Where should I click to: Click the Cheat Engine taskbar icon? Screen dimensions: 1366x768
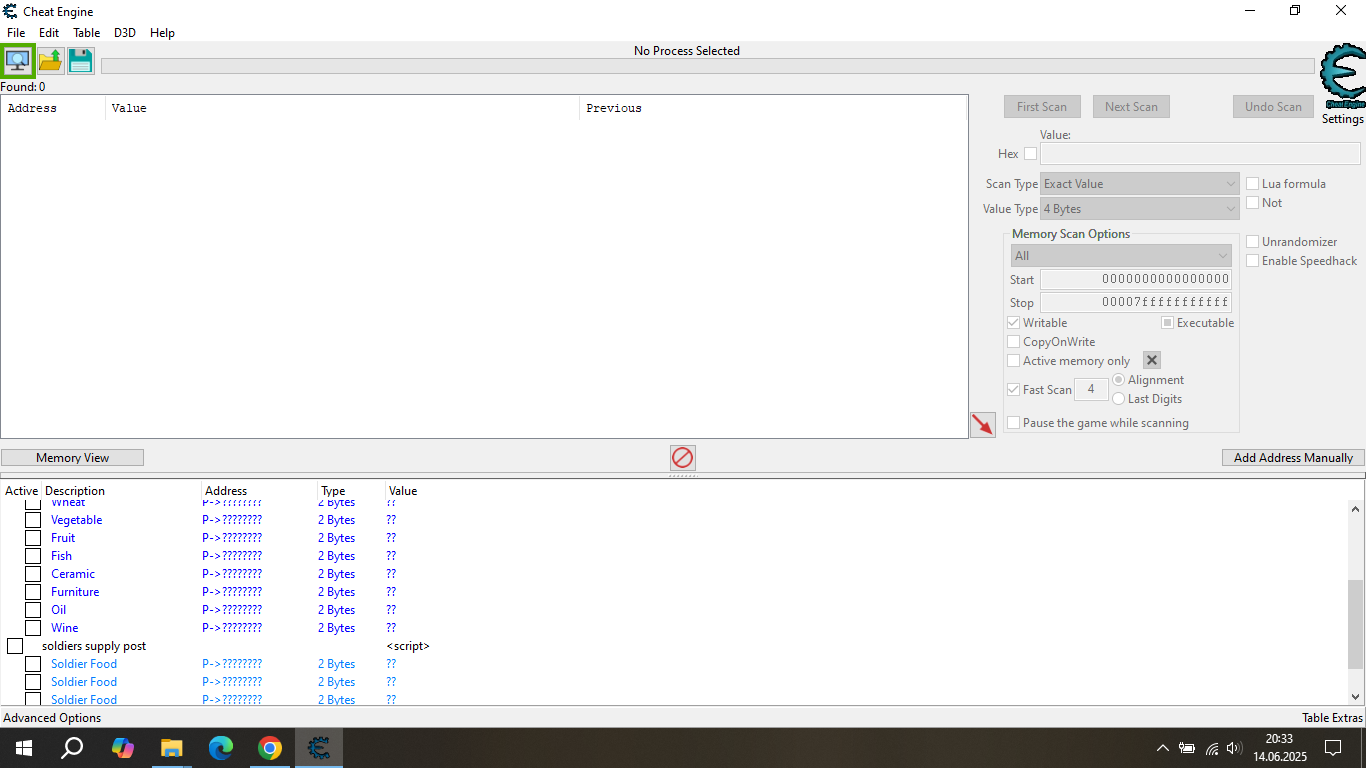click(x=319, y=747)
